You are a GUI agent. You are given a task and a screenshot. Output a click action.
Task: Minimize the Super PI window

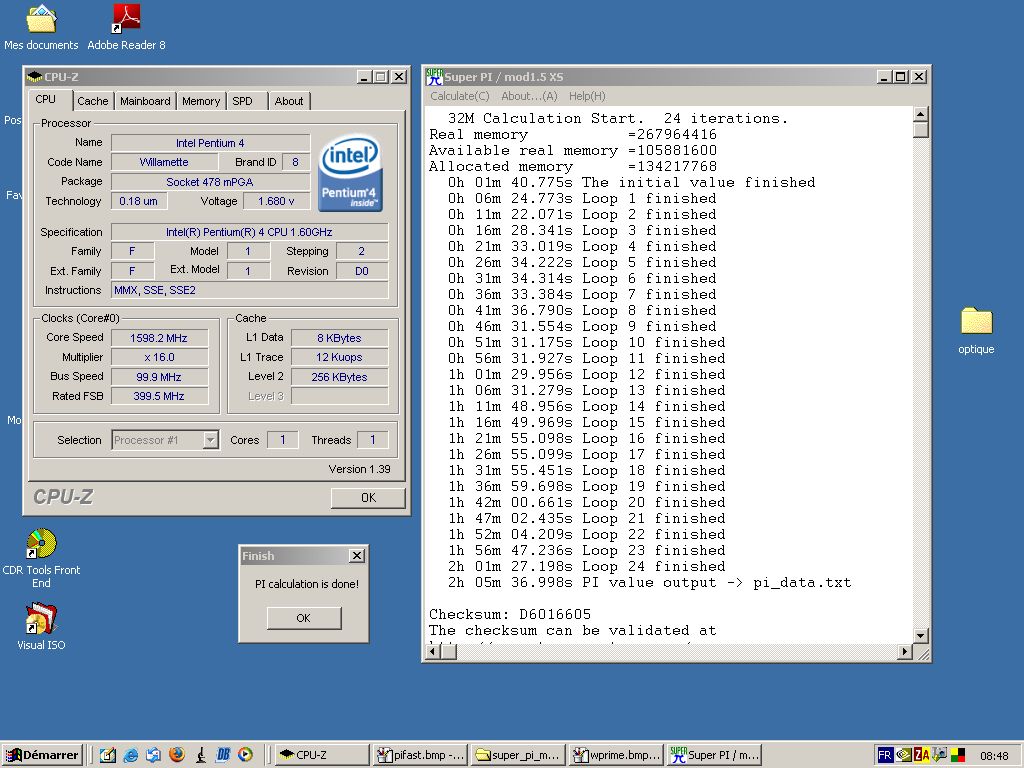pyautogui.click(x=884, y=76)
